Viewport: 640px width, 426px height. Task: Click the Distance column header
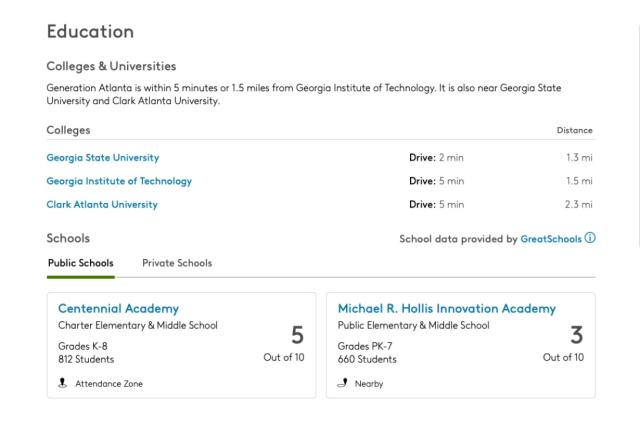point(574,131)
